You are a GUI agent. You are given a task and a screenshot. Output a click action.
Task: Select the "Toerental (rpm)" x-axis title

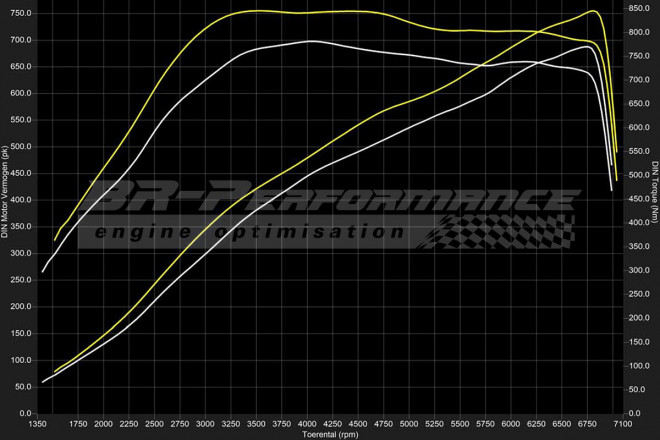pyautogui.click(x=331, y=434)
